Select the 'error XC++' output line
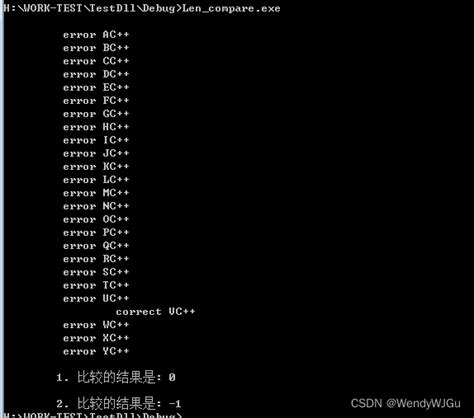The width and height of the screenshot is (474, 418). coord(96,338)
